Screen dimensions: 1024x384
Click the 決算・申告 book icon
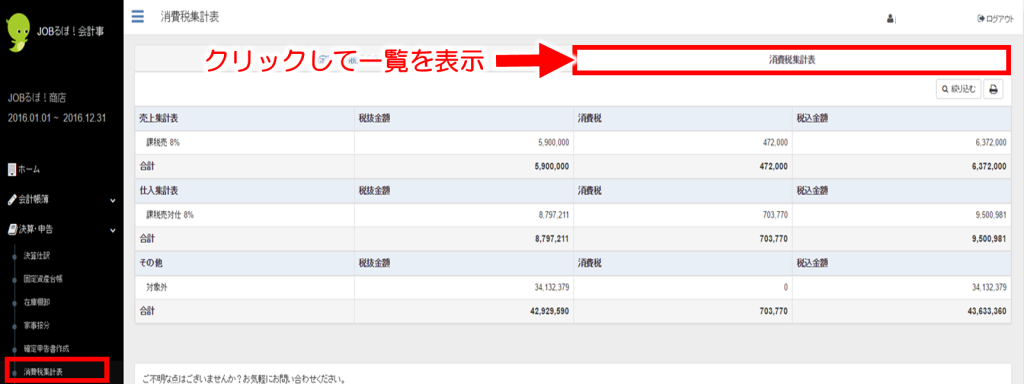click(x=12, y=230)
